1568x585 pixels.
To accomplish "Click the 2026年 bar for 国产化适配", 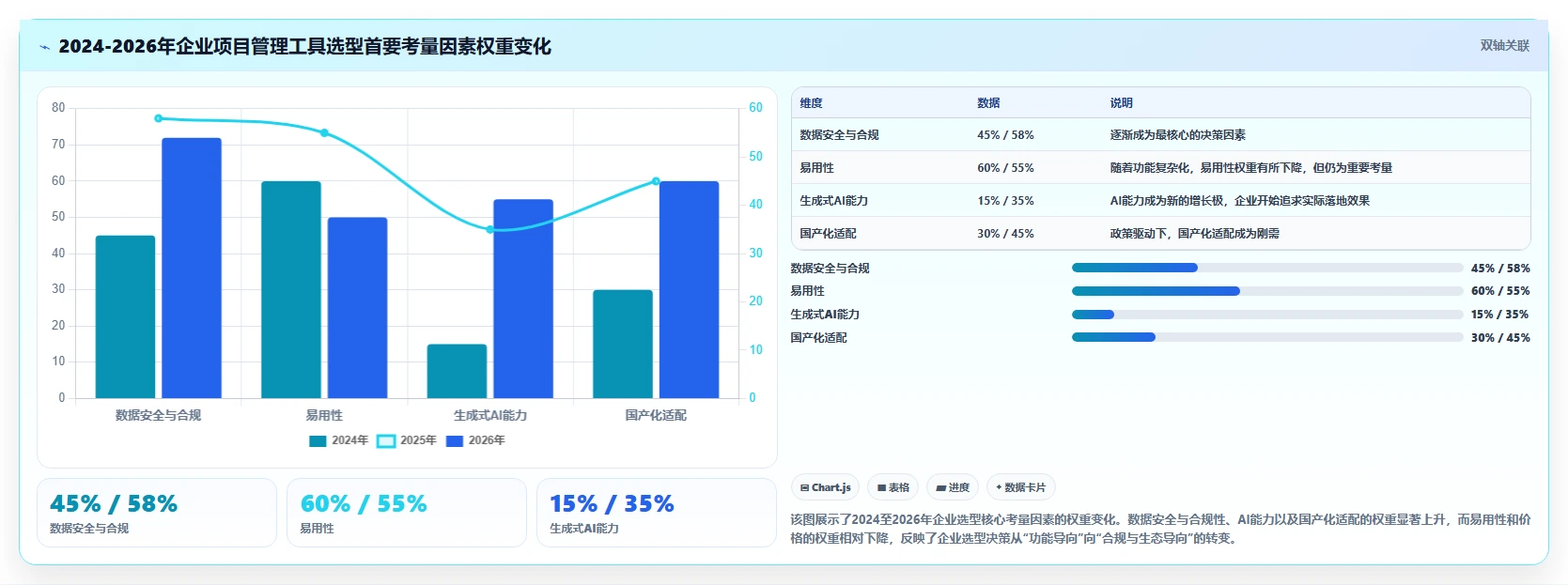I will click(x=689, y=289).
